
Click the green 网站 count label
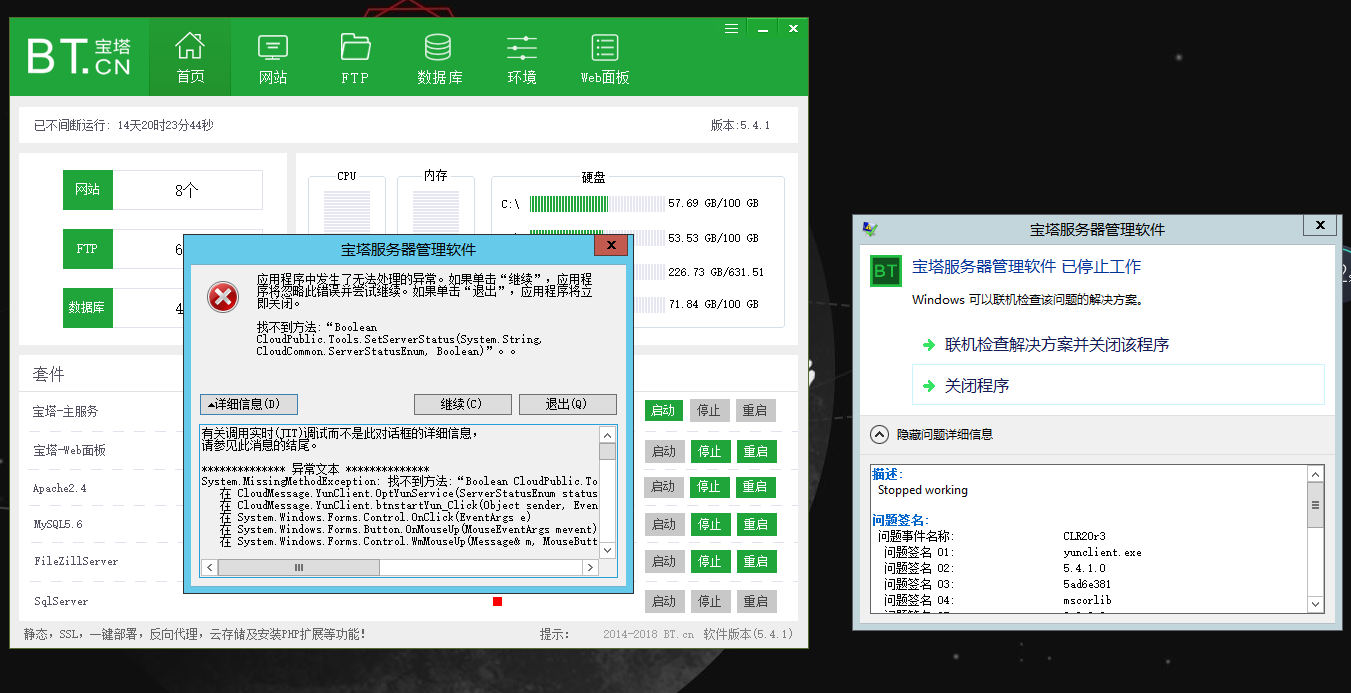[x=88, y=190]
